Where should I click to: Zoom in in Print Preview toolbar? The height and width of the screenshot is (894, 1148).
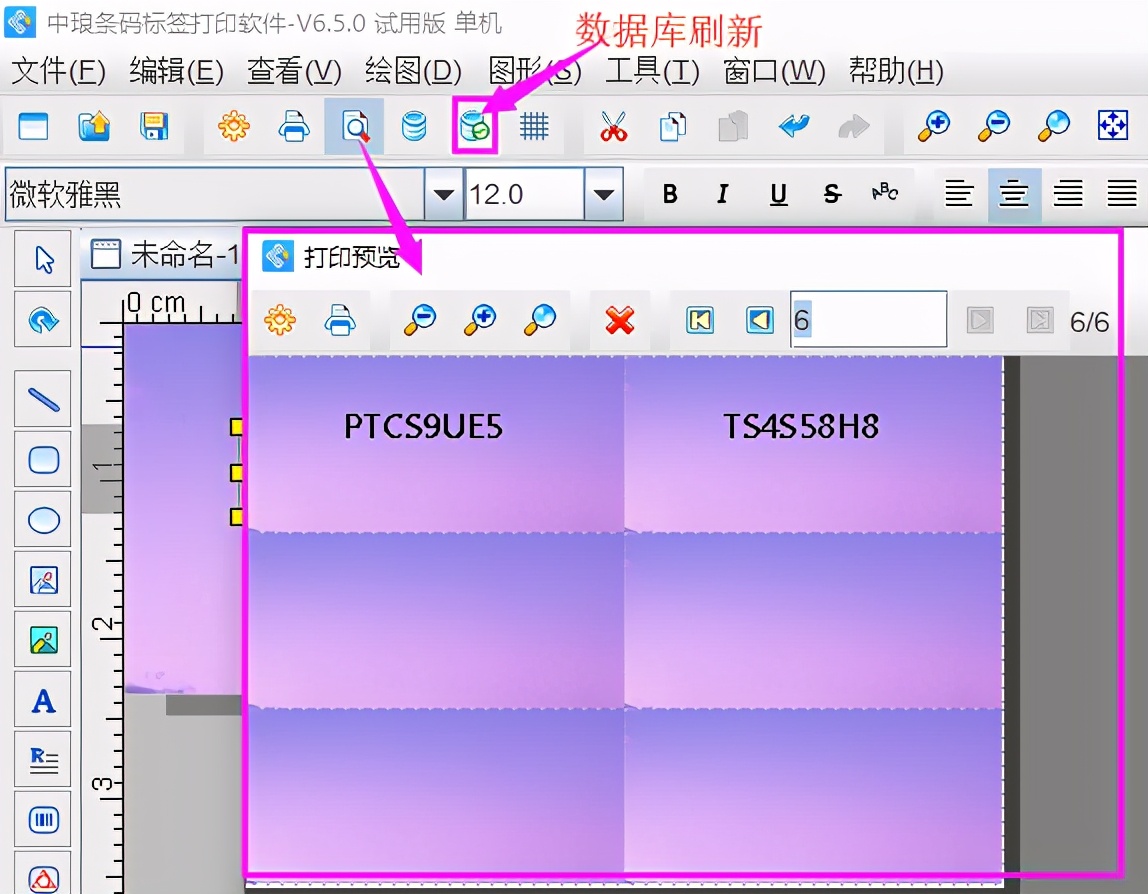[480, 320]
